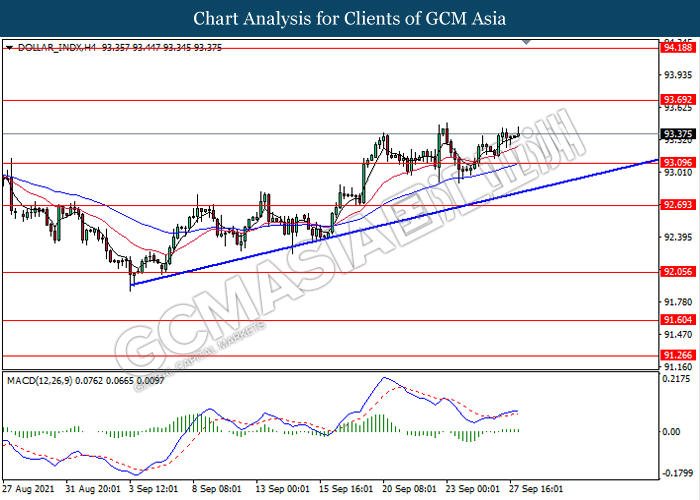
Task: Select the 91.604 red price label
Action: (677, 320)
